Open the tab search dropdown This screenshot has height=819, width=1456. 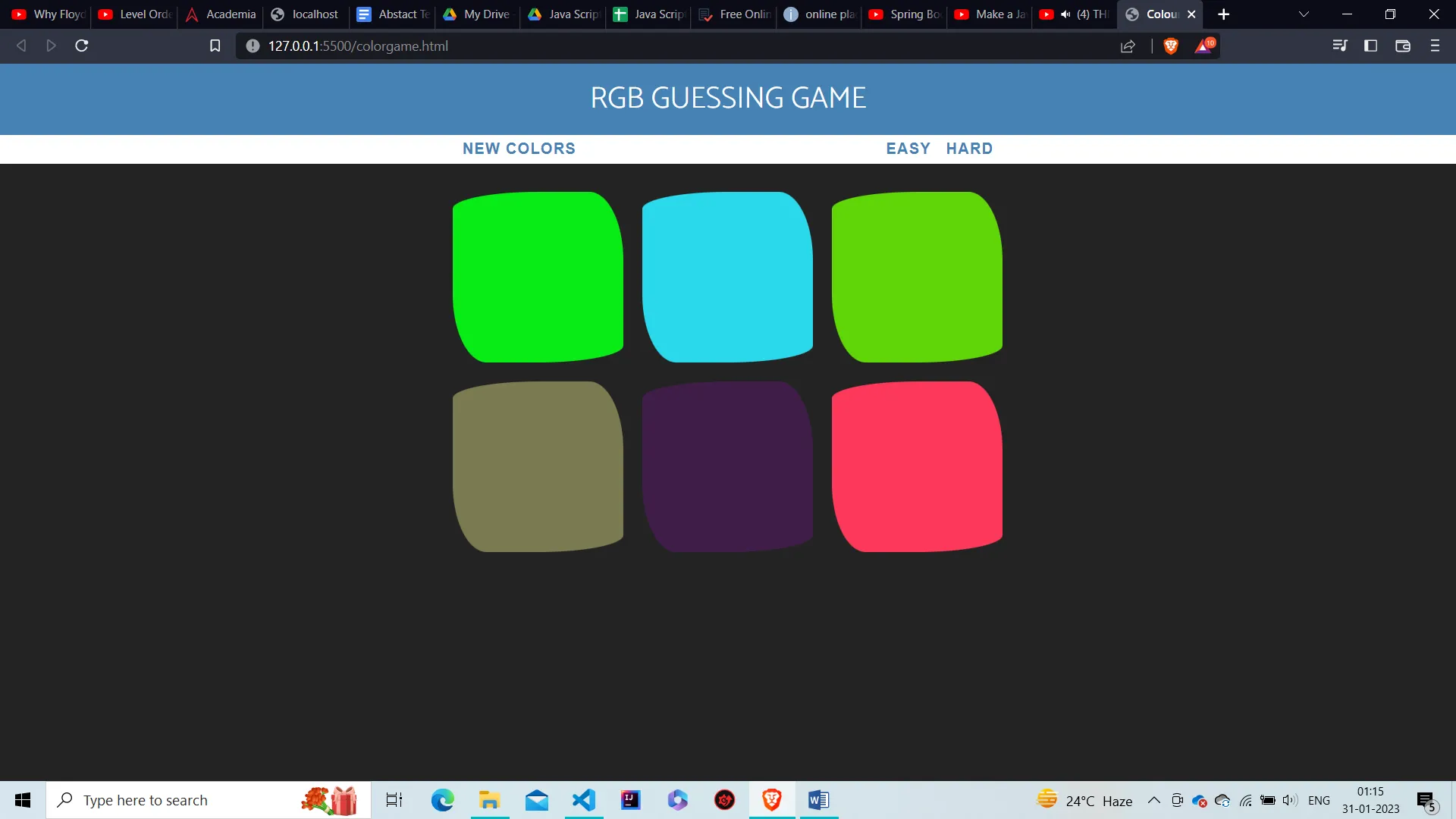tap(1304, 14)
